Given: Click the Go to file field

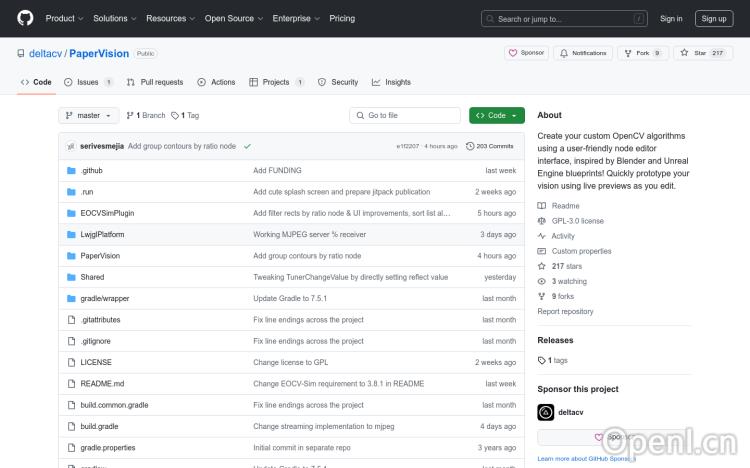Looking at the screenshot, I should [406, 116].
